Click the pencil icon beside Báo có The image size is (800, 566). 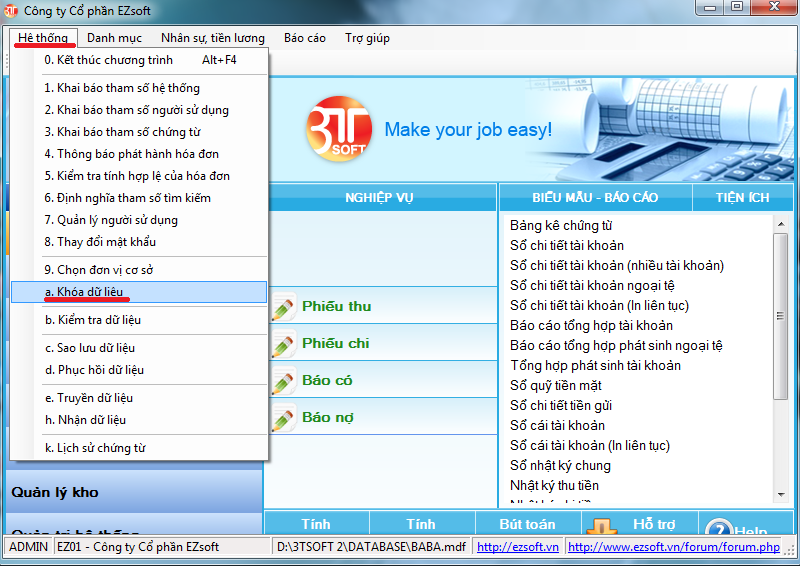(281, 381)
